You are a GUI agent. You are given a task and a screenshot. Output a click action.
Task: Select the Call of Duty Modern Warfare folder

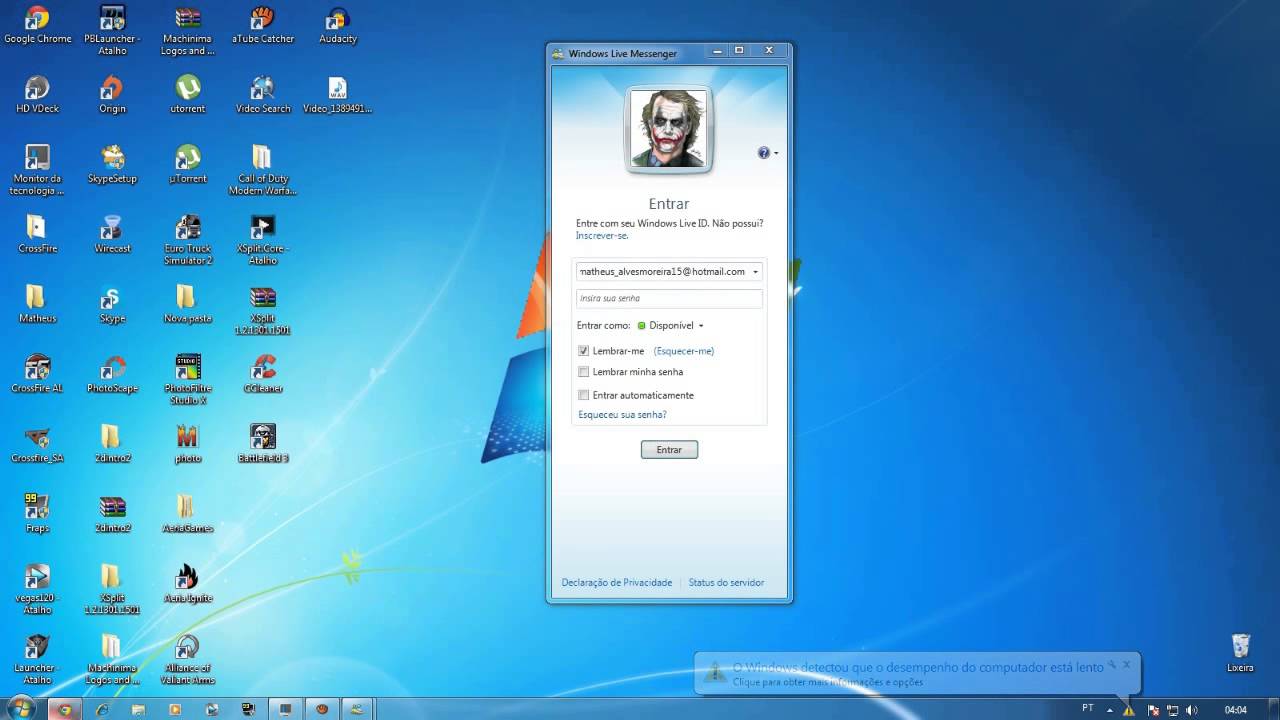pos(262,171)
